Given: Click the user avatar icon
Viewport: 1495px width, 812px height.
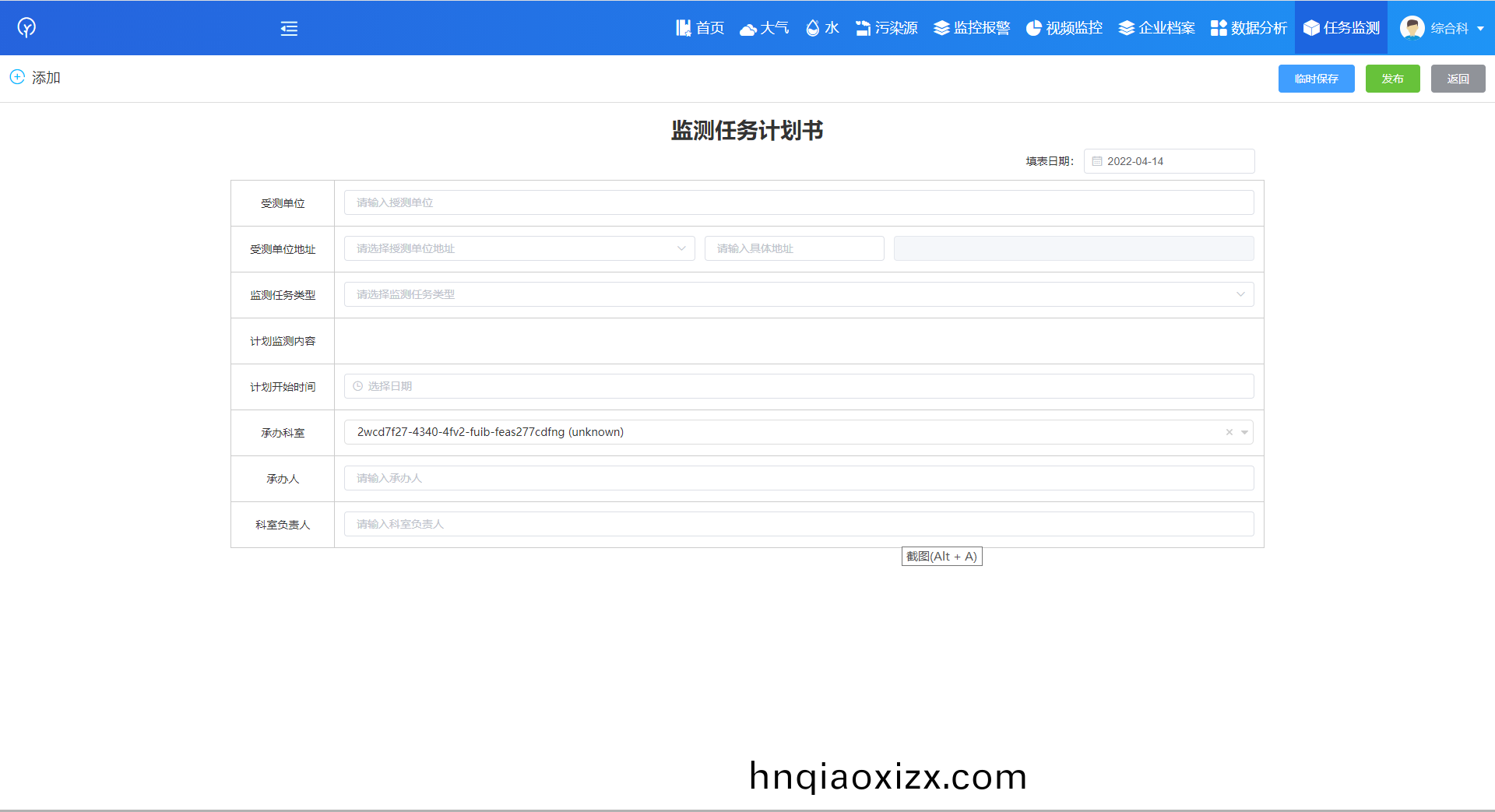Looking at the screenshot, I should point(1412,28).
